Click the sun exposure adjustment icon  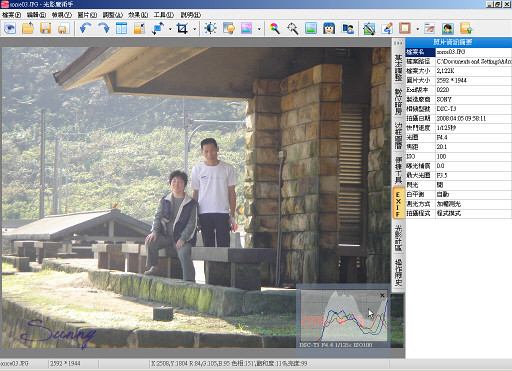coord(210,28)
